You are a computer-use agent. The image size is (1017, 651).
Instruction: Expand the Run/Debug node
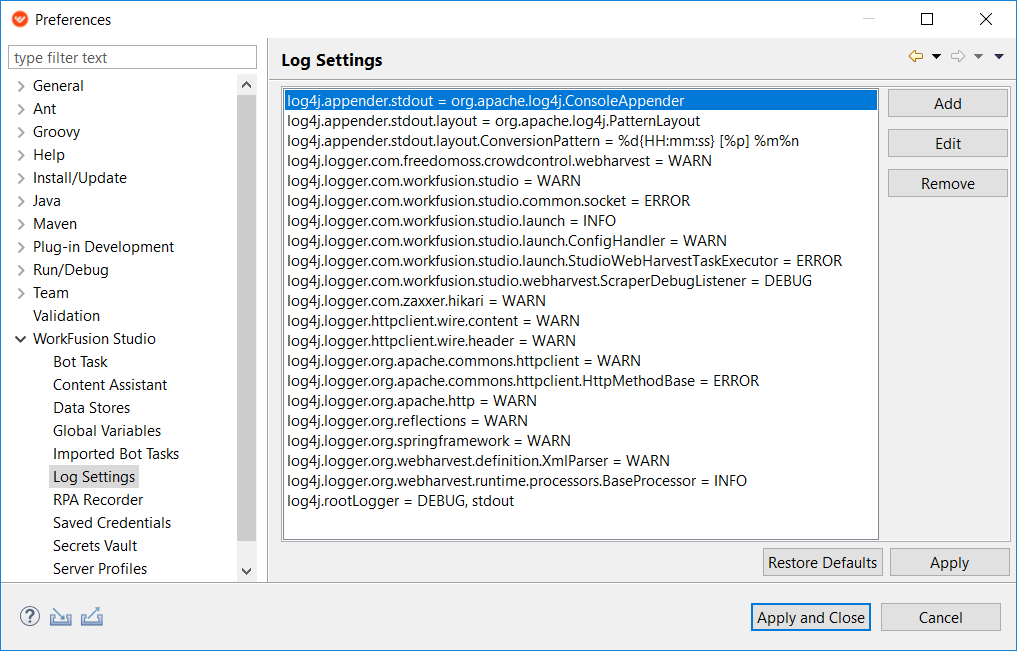click(x=21, y=270)
